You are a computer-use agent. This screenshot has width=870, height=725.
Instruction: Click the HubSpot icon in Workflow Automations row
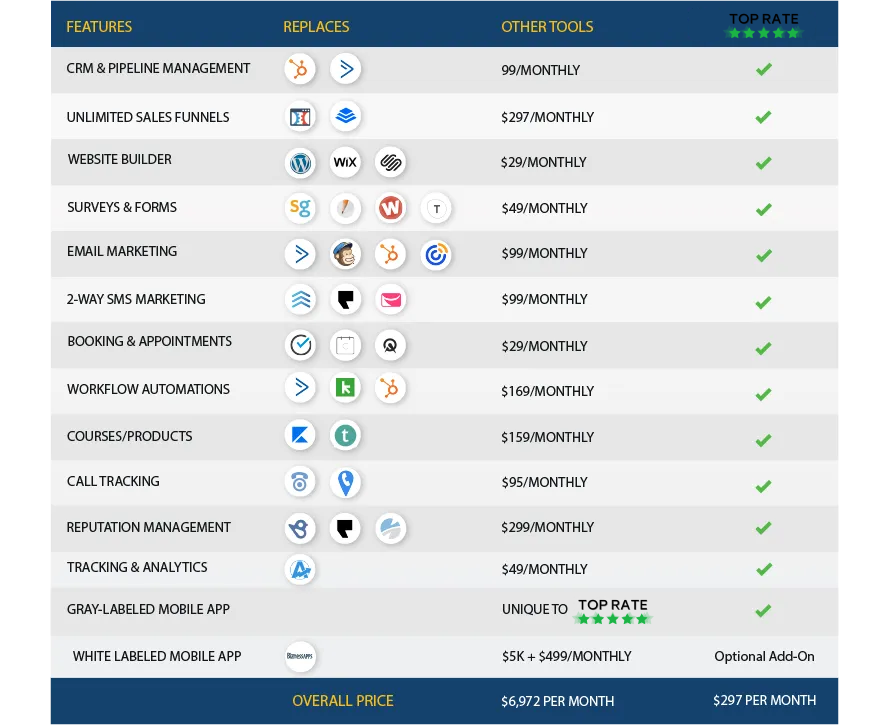click(390, 388)
